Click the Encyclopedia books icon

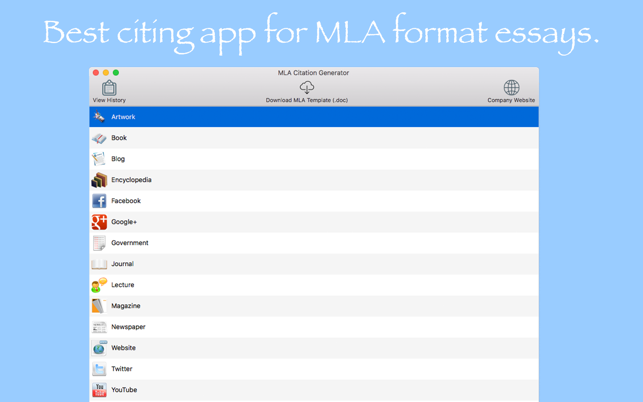tap(99, 180)
